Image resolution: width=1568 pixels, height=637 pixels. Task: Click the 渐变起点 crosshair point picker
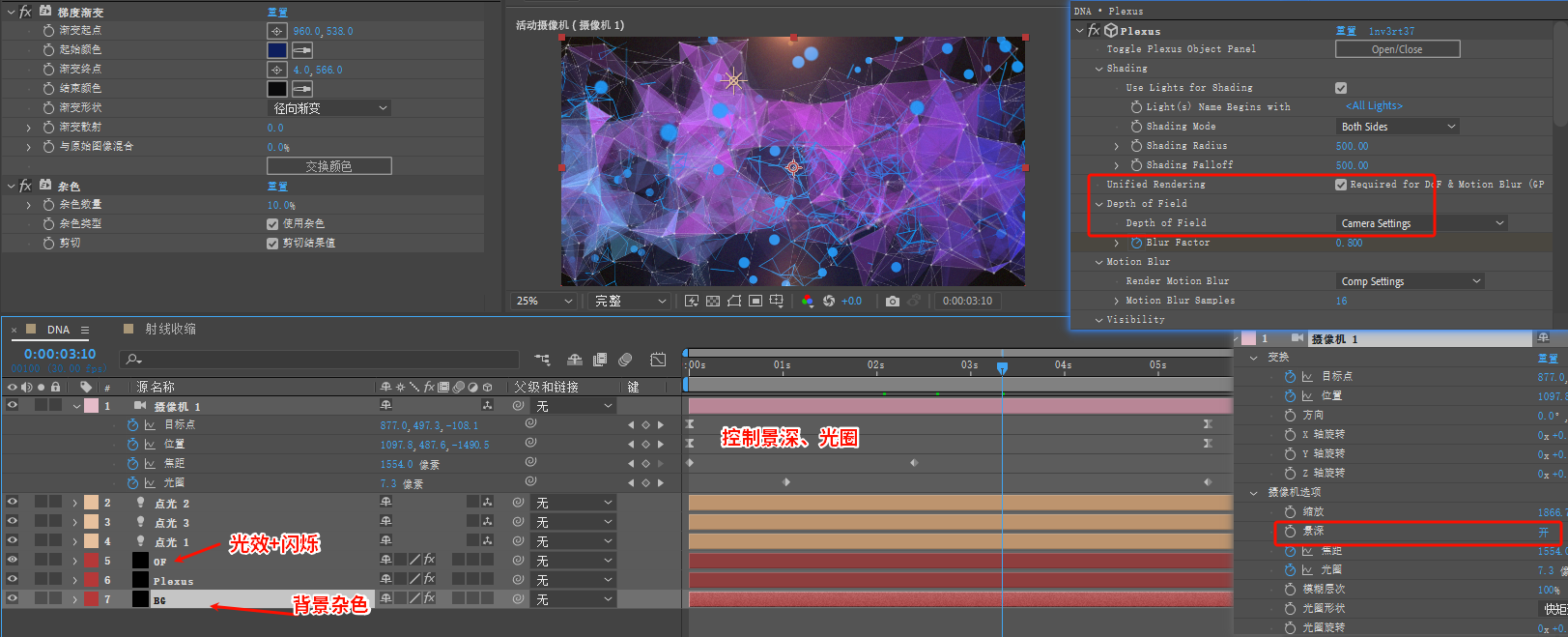pyautogui.click(x=277, y=31)
